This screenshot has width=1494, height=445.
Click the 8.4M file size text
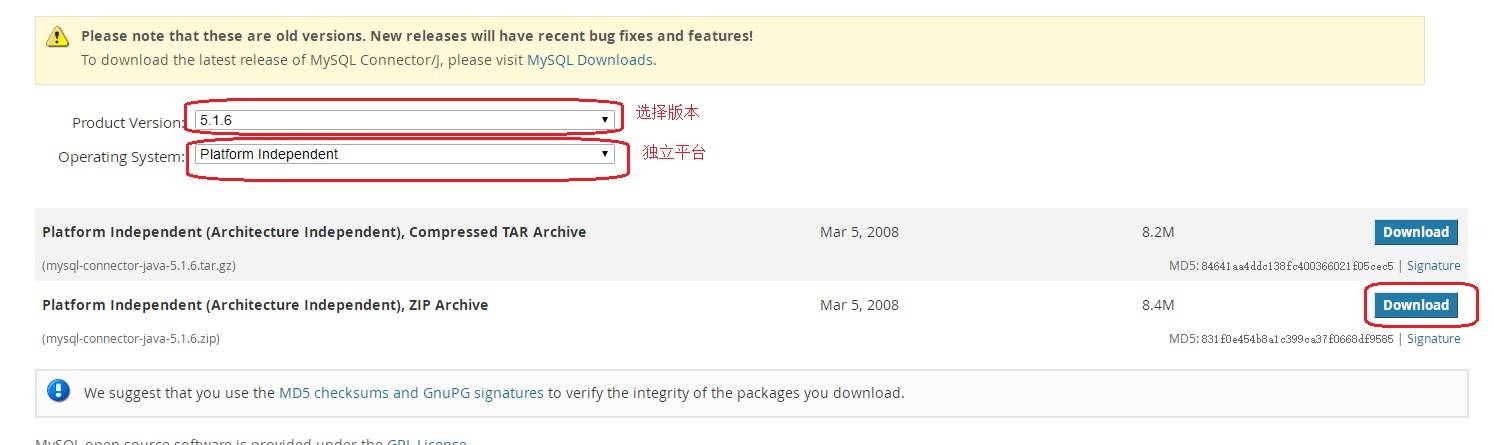click(x=1157, y=305)
